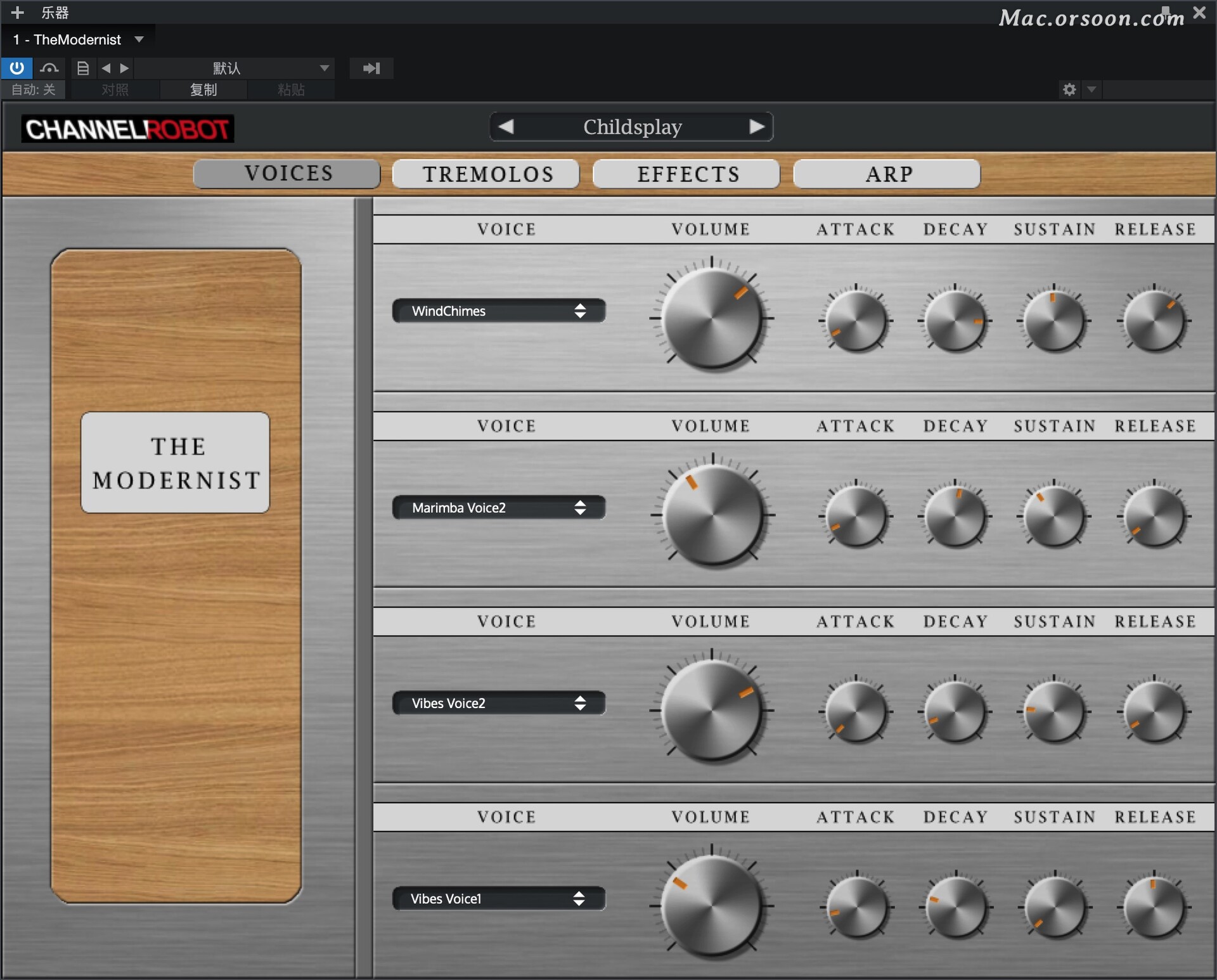Click the add instrument plus icon

click(x=17, y=12)
